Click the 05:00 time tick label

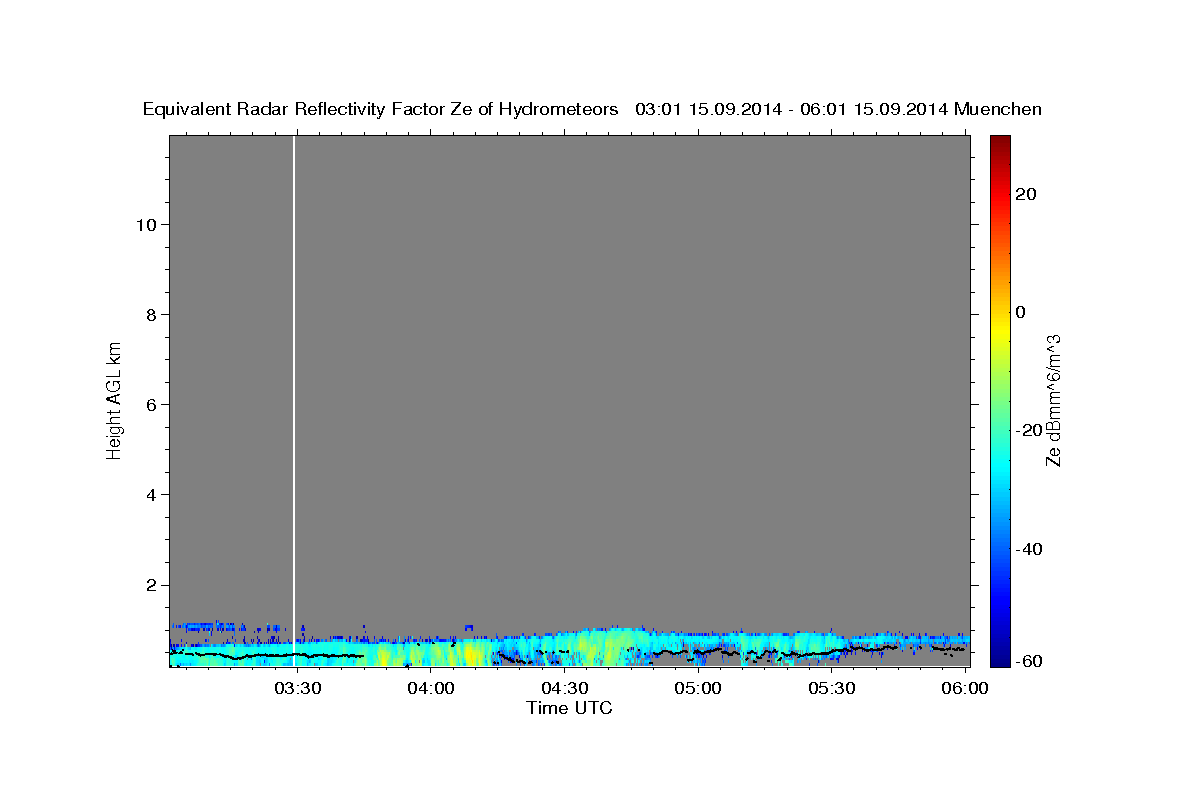tap(697, 688)
